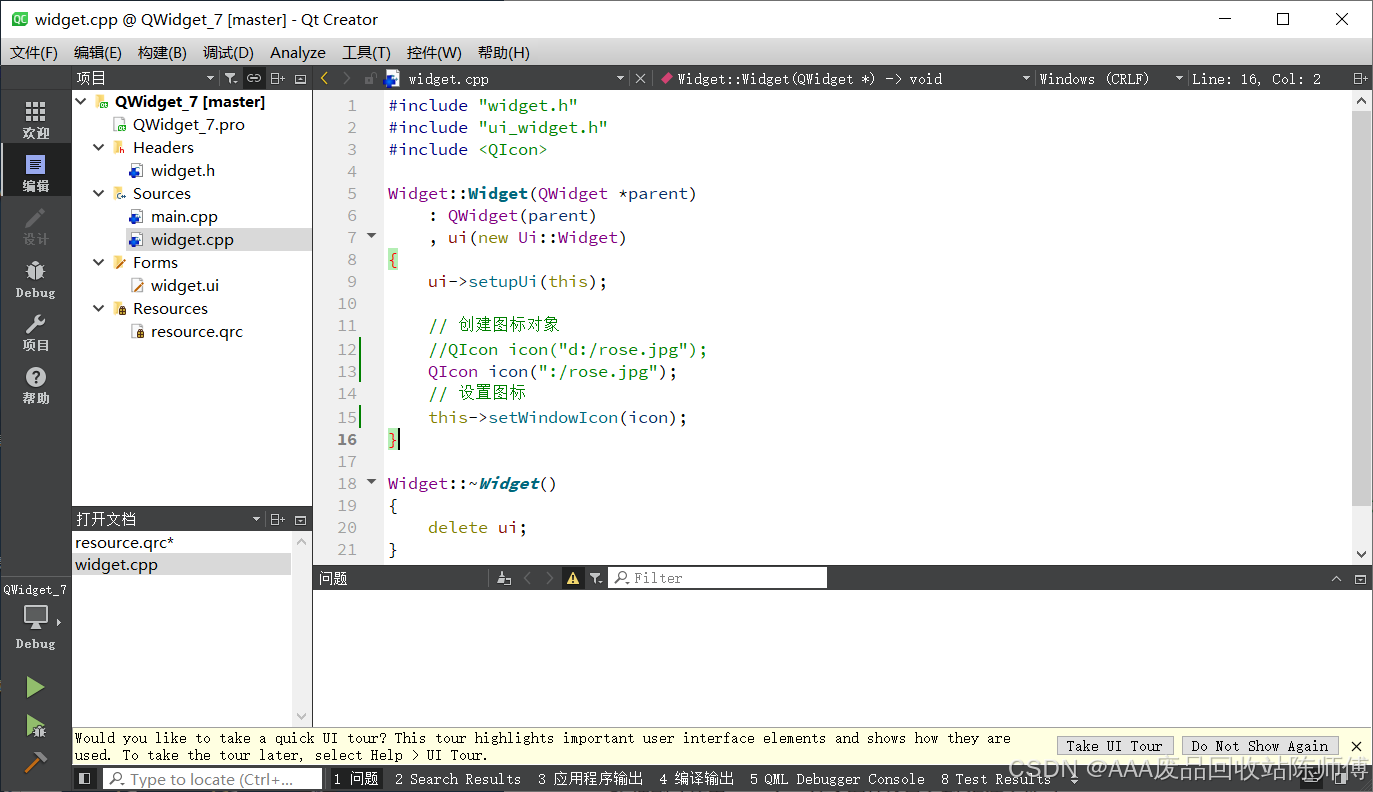This screenshot has width=1373, height=792.
Task: Toggle synchronize with editor link icon
Action: (254, 78)
